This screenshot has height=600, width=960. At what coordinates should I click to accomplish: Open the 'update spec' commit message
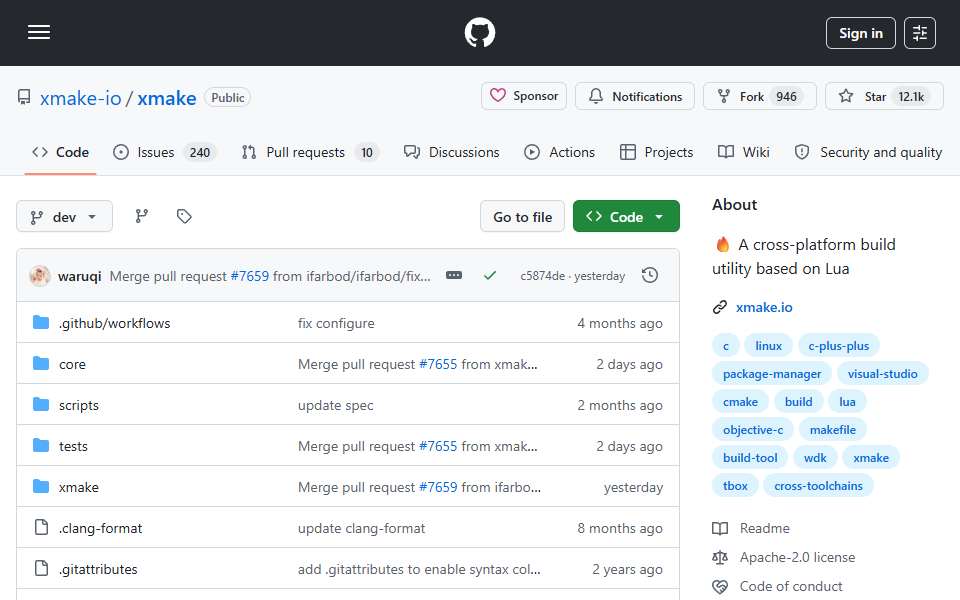pos(336,405)
